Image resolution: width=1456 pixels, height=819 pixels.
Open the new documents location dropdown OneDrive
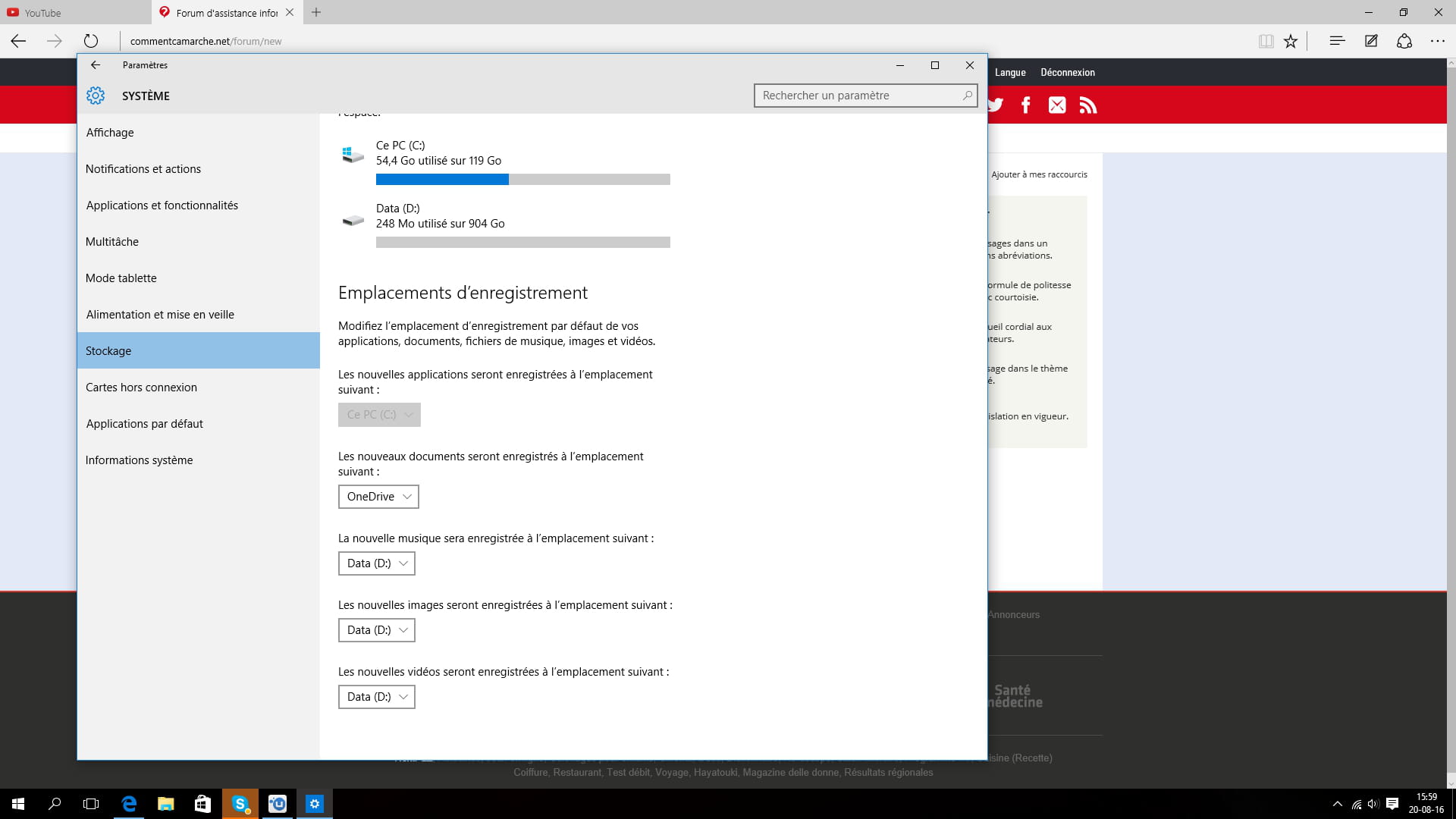click(378, 497)
